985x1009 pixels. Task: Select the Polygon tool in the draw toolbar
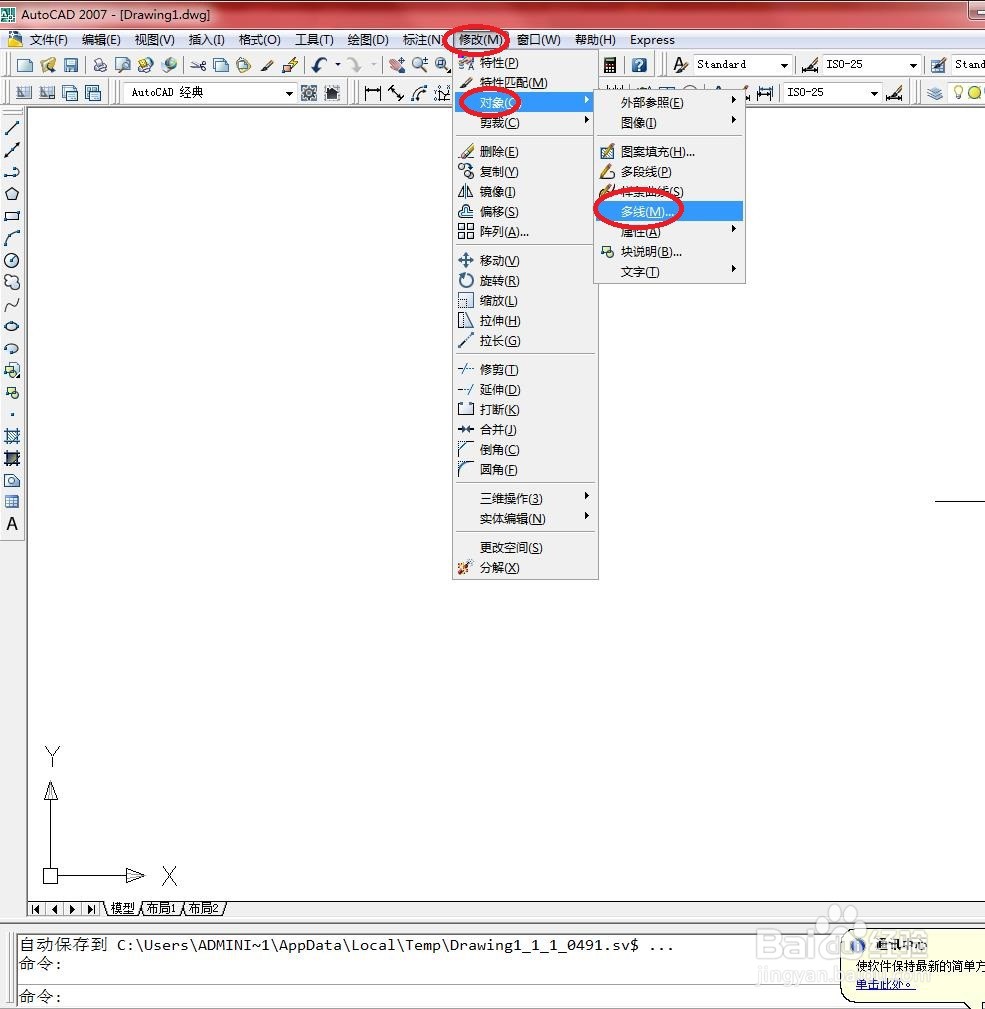coord(12,194)
